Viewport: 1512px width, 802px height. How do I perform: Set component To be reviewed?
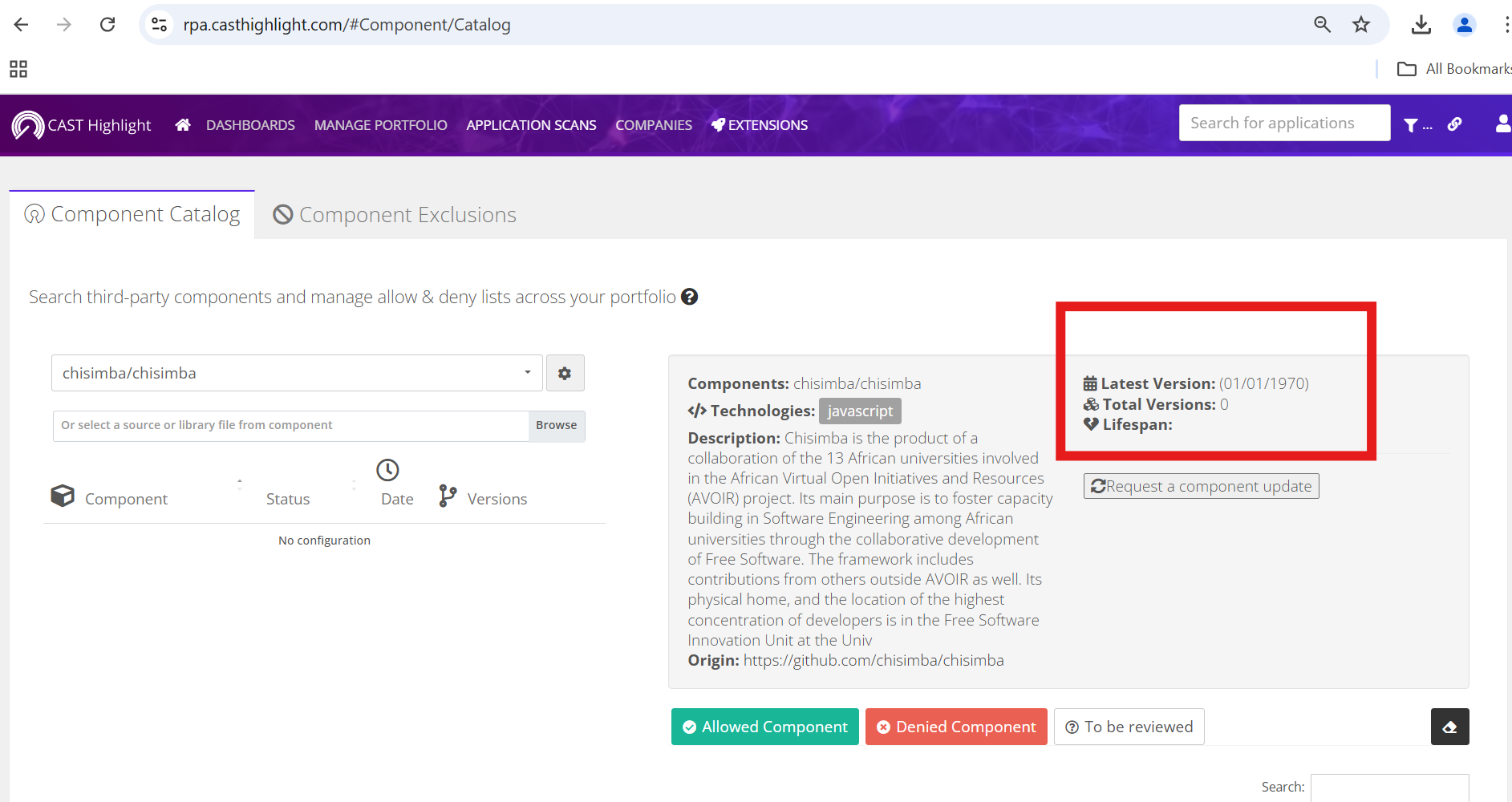click(1129, 727)
